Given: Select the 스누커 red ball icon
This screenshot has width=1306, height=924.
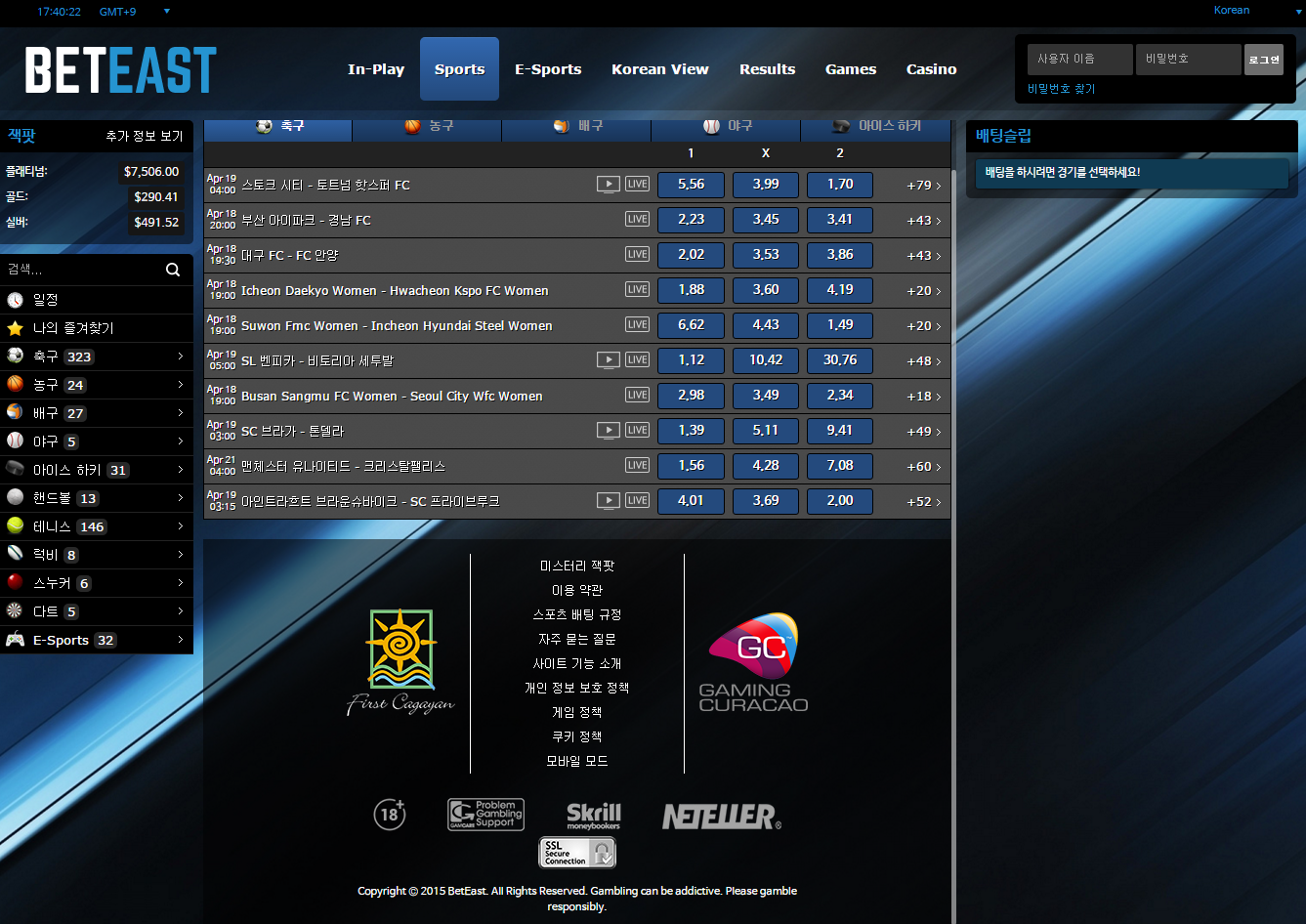Looking at the screenshot, I should 15,583.
